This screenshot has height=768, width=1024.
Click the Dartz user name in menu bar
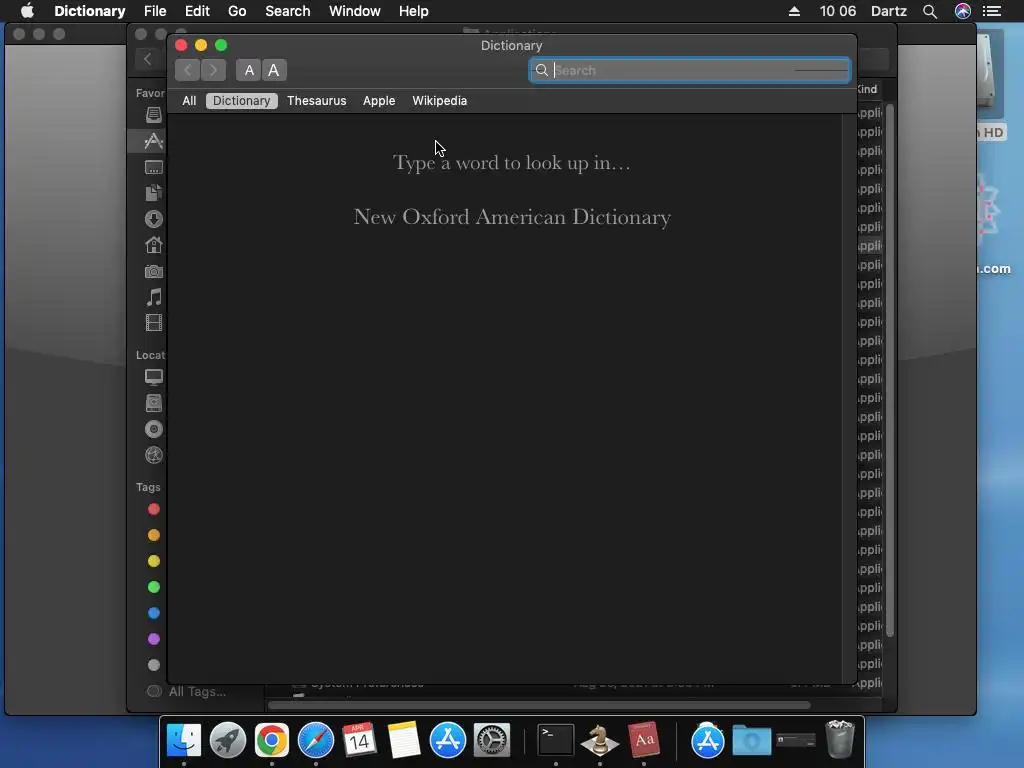pyautogui.click(x=888, y=11)
